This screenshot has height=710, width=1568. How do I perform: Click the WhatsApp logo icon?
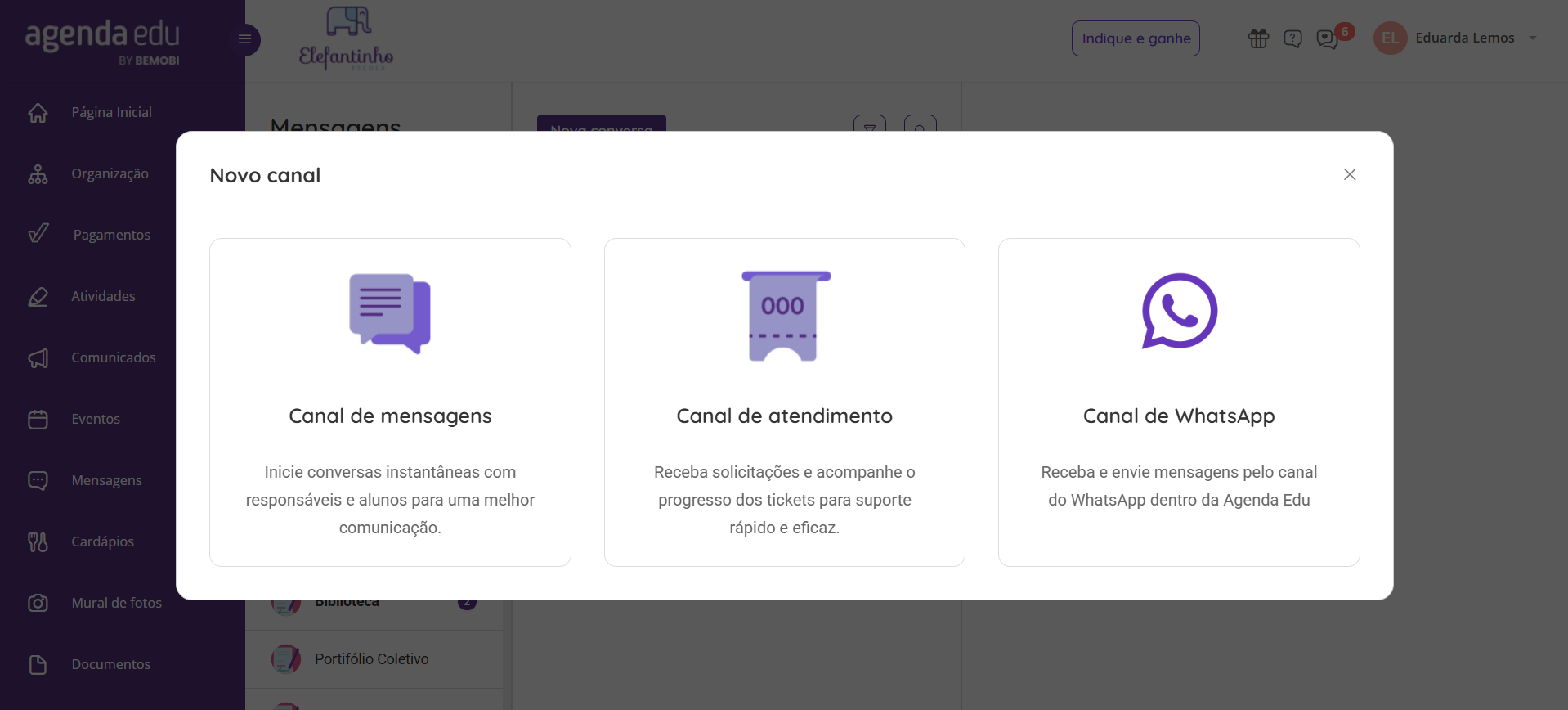1180,311
